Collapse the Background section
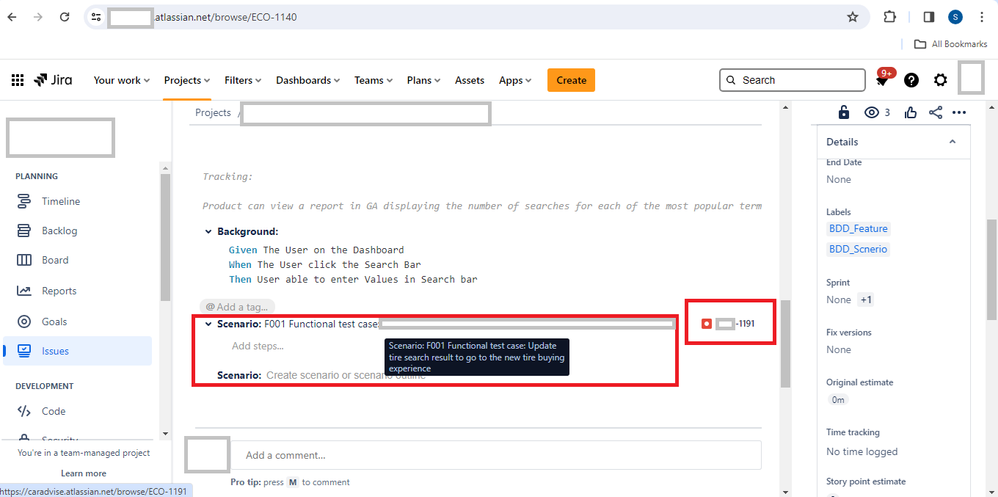This screenshot has height=497, width=998. [209, 232]
